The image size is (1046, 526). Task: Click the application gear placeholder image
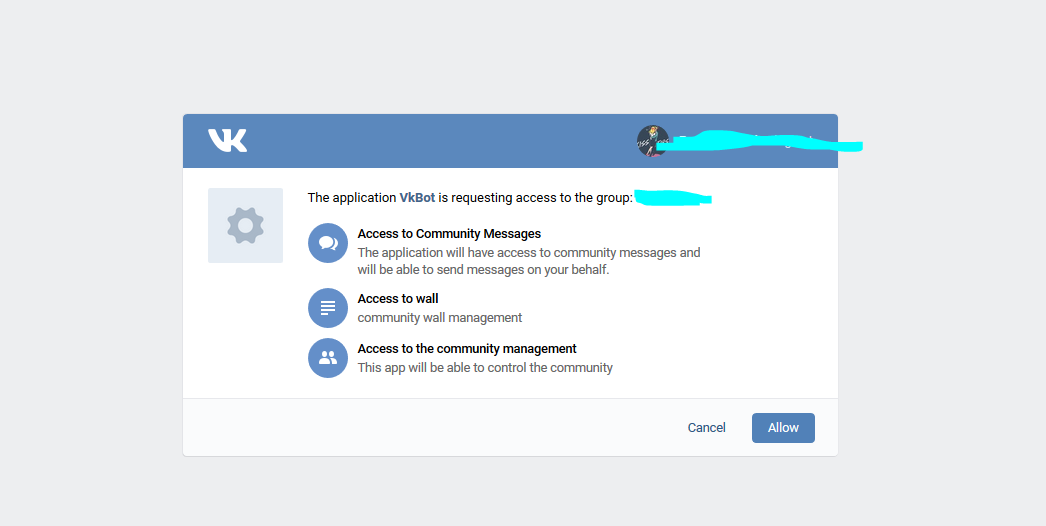[x=245, y=226]
